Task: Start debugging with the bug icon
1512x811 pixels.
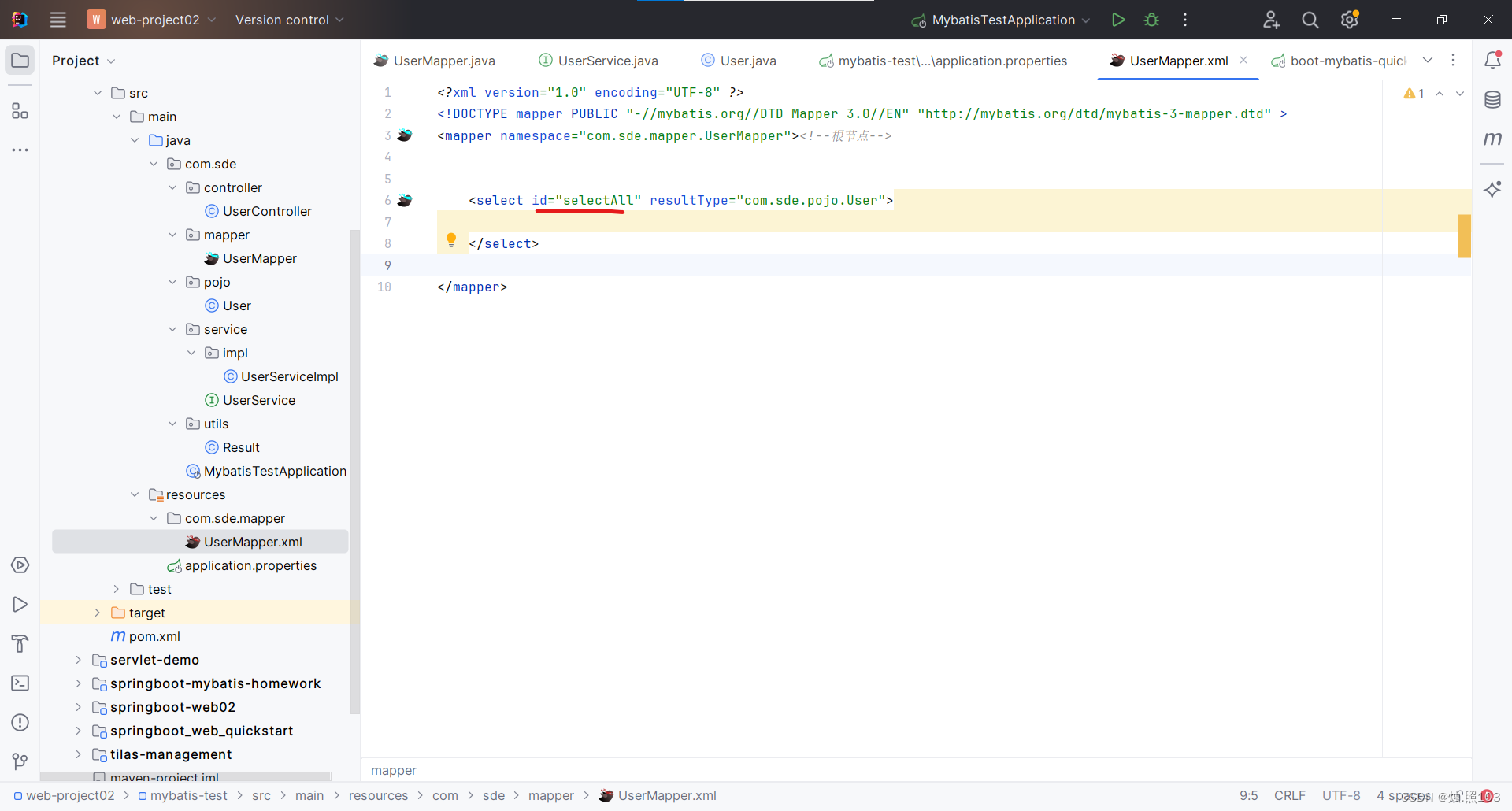Action: [1151, 20]
